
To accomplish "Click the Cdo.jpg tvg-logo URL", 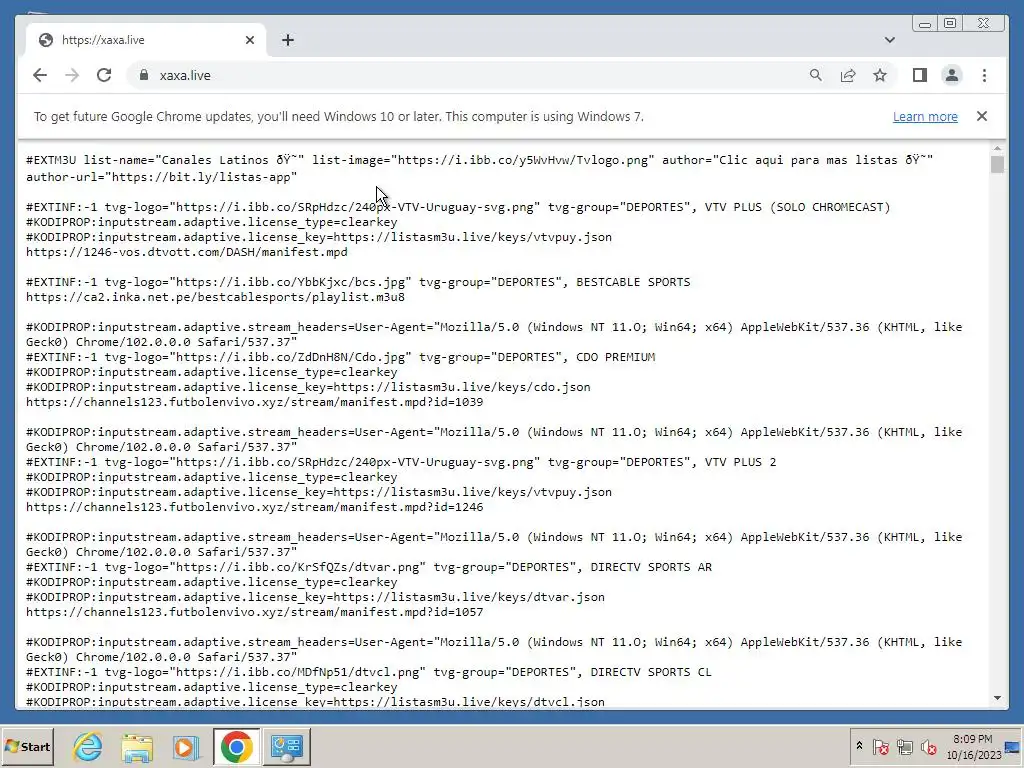I will click(x=290, y=357).
